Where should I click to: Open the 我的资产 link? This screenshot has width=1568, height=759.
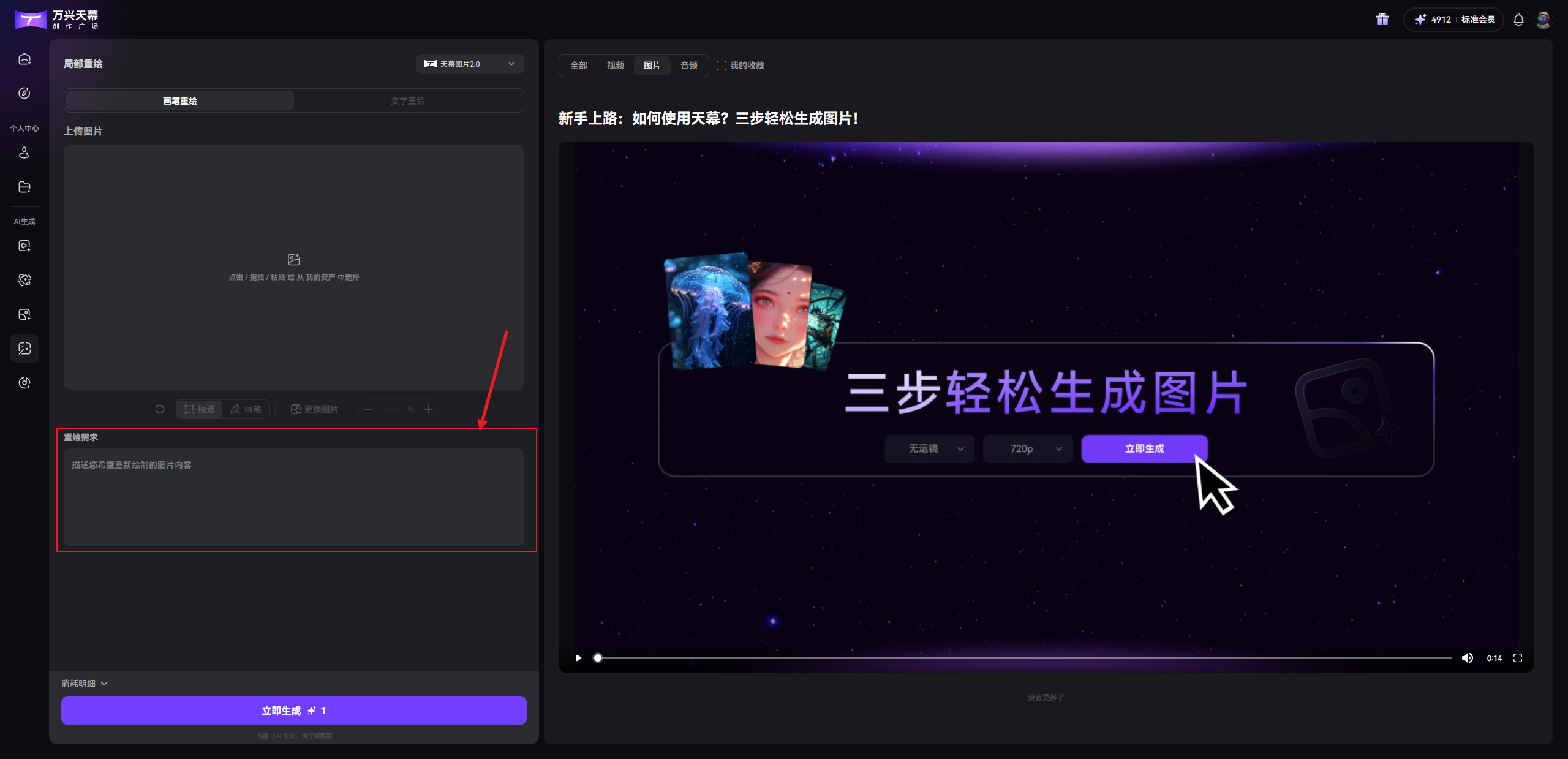[320, 277]
